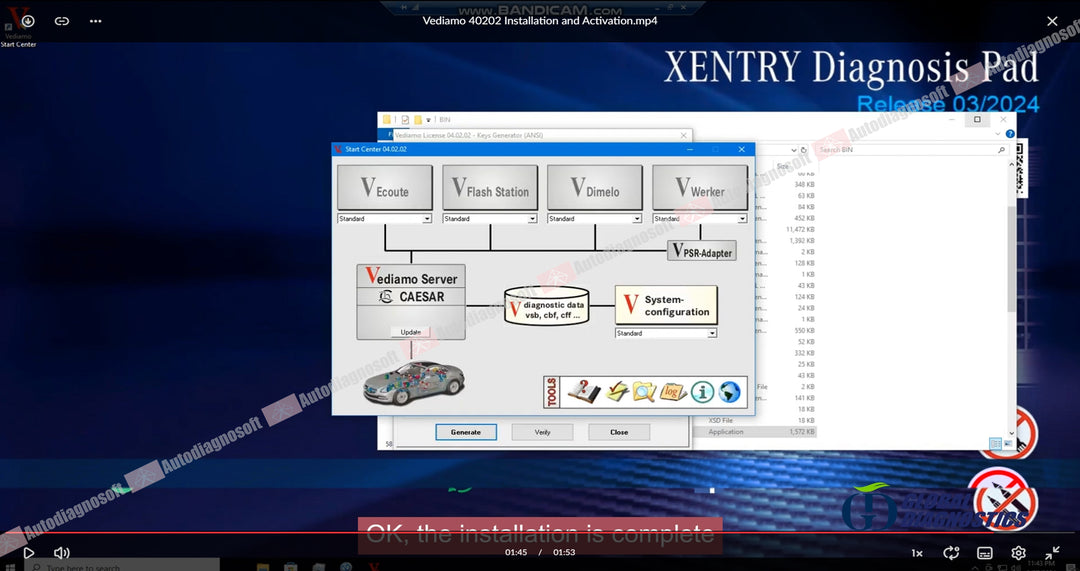Launch the Werker module

(700, 187)
